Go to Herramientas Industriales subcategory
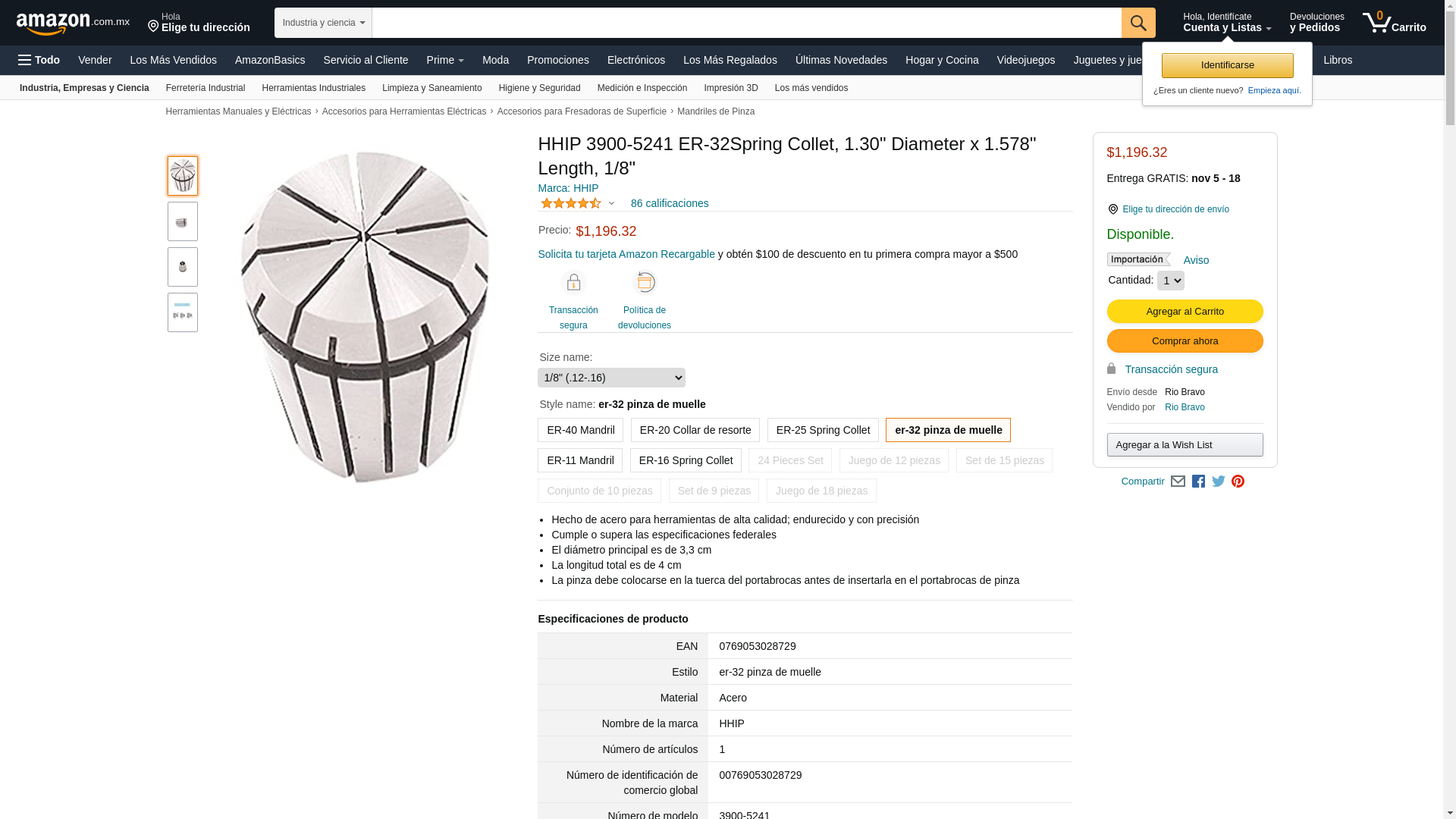Image resolution: width=1456 pixels, height=819 pixels. tap(313, 88)
